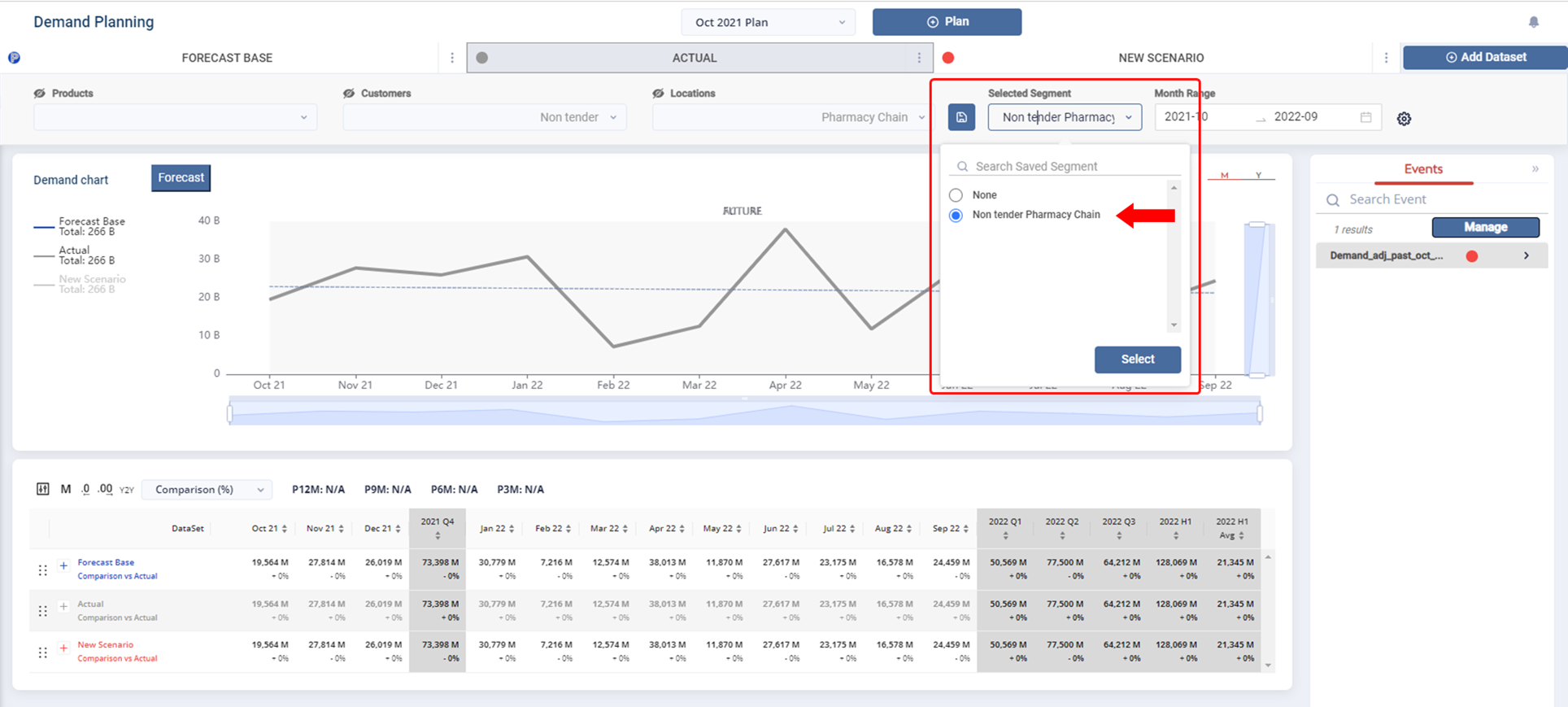Toggle Customers filter visibility eye
This screenshot has width=1568, height=707.
coord(348,94)
